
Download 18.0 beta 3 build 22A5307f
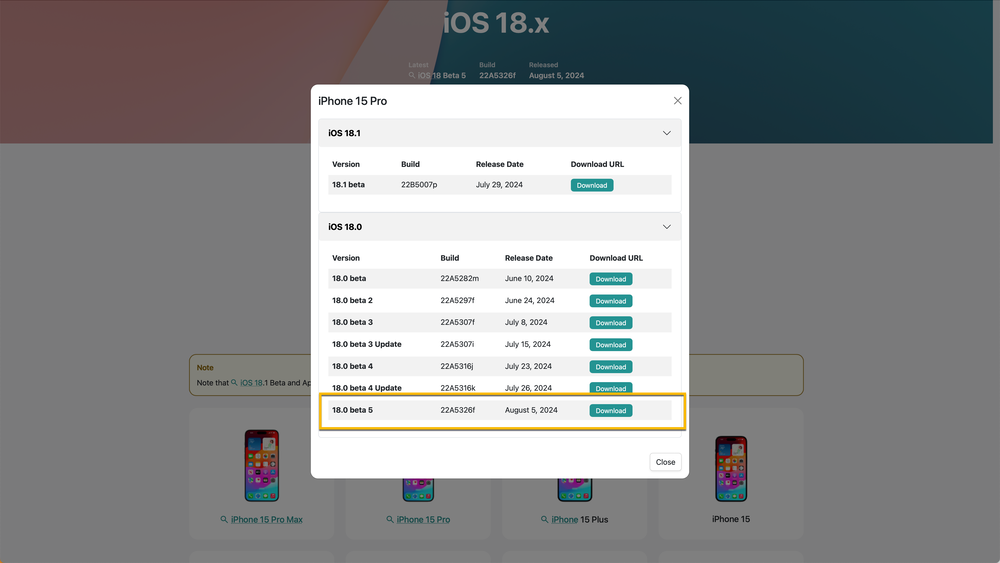click(x=610, y=323)
